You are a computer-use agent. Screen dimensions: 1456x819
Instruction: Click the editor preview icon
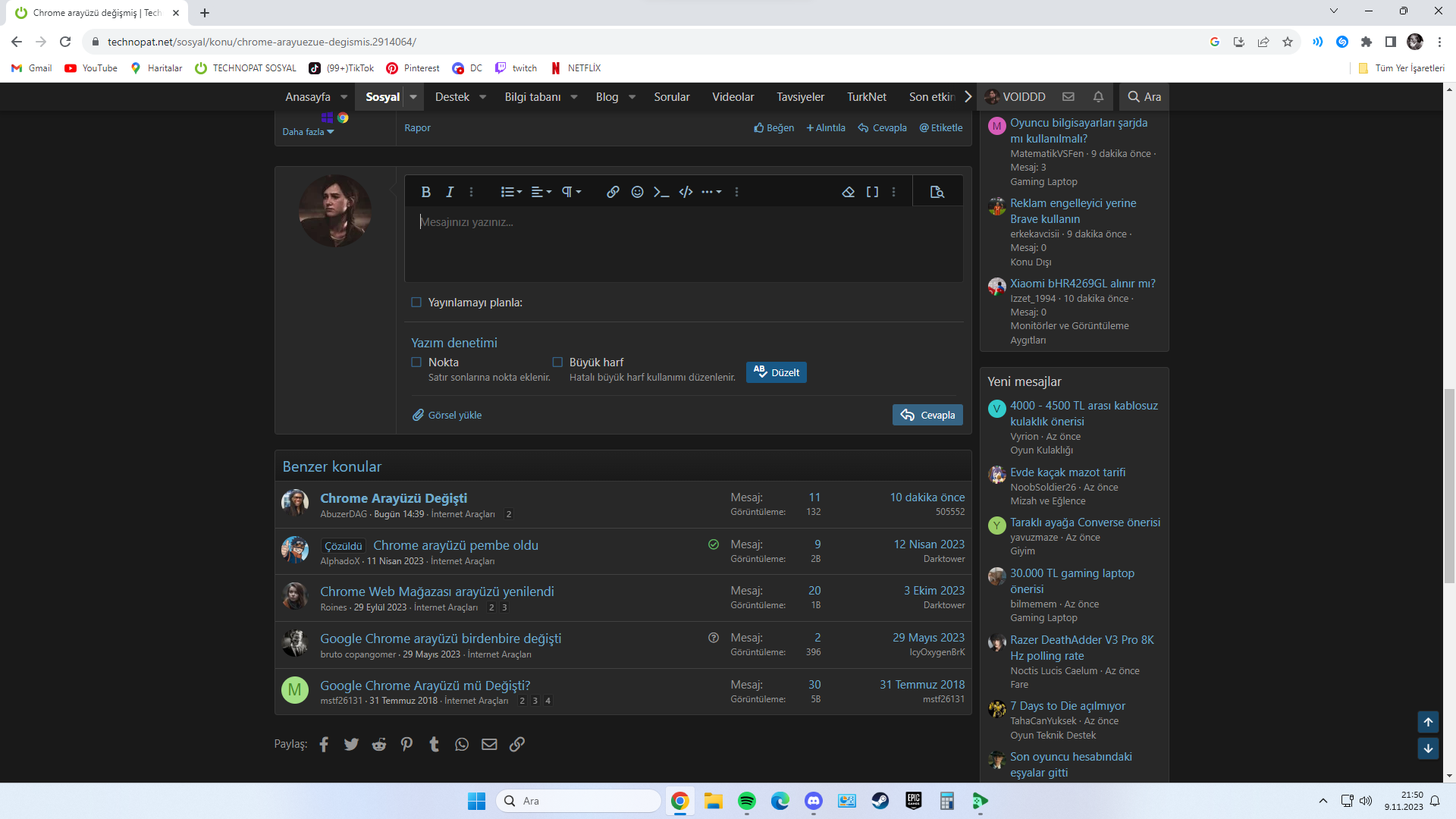click(x=937, y=192)
